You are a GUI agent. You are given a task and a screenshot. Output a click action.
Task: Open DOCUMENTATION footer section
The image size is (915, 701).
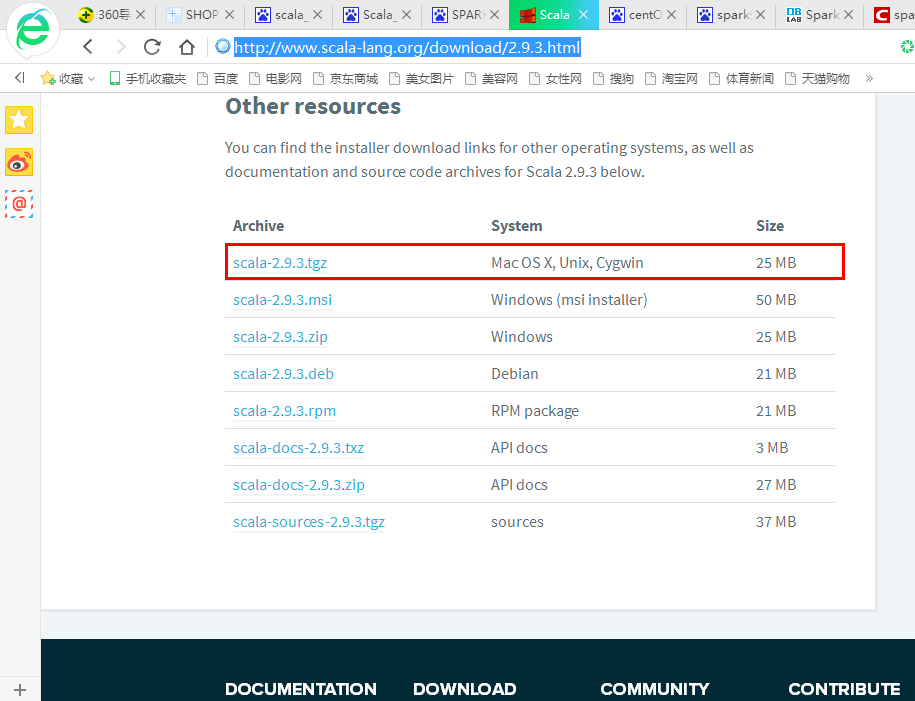point(301,689)
